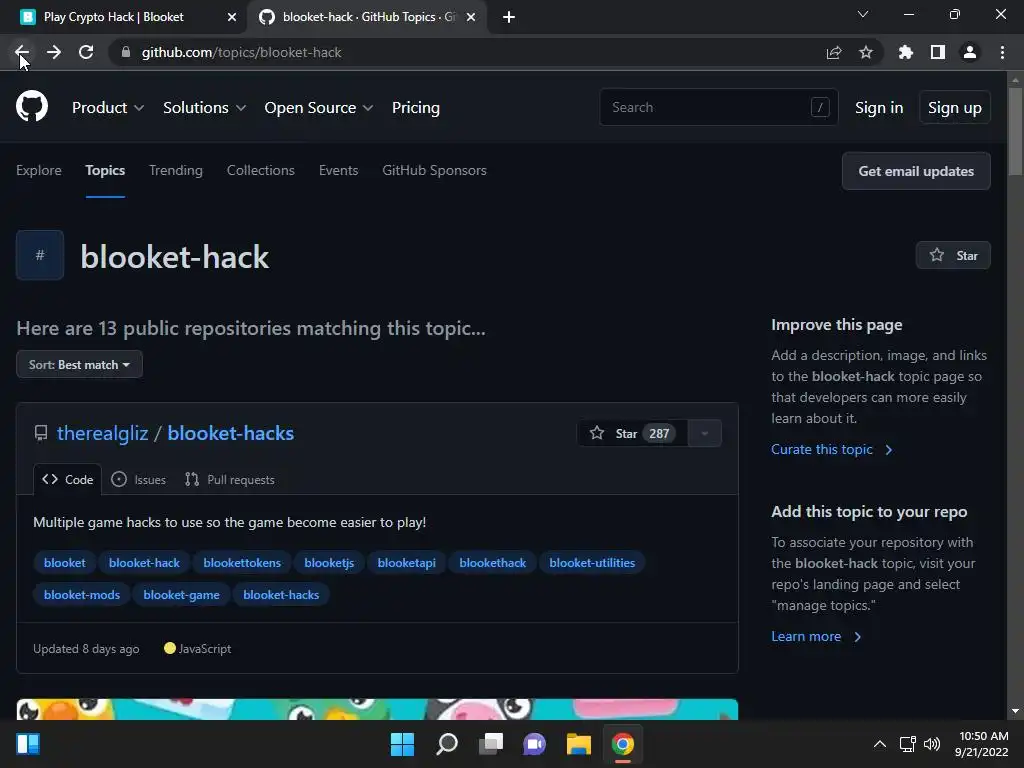Screen dimensions: 1024x768
Task: Star the blooket-hacks repository
Action: (x=632, y=433)
